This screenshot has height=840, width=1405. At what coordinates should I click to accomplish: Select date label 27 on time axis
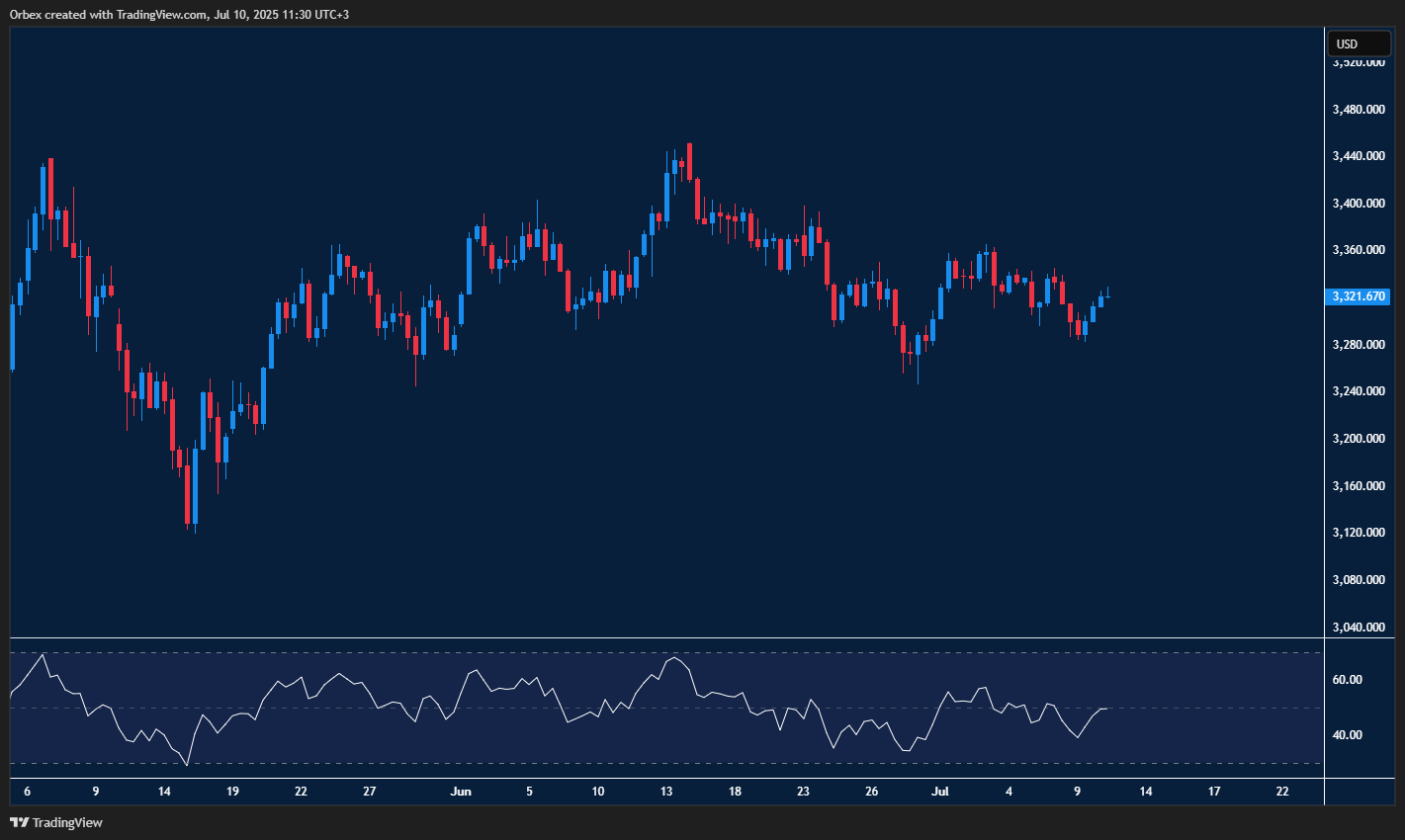369,792
